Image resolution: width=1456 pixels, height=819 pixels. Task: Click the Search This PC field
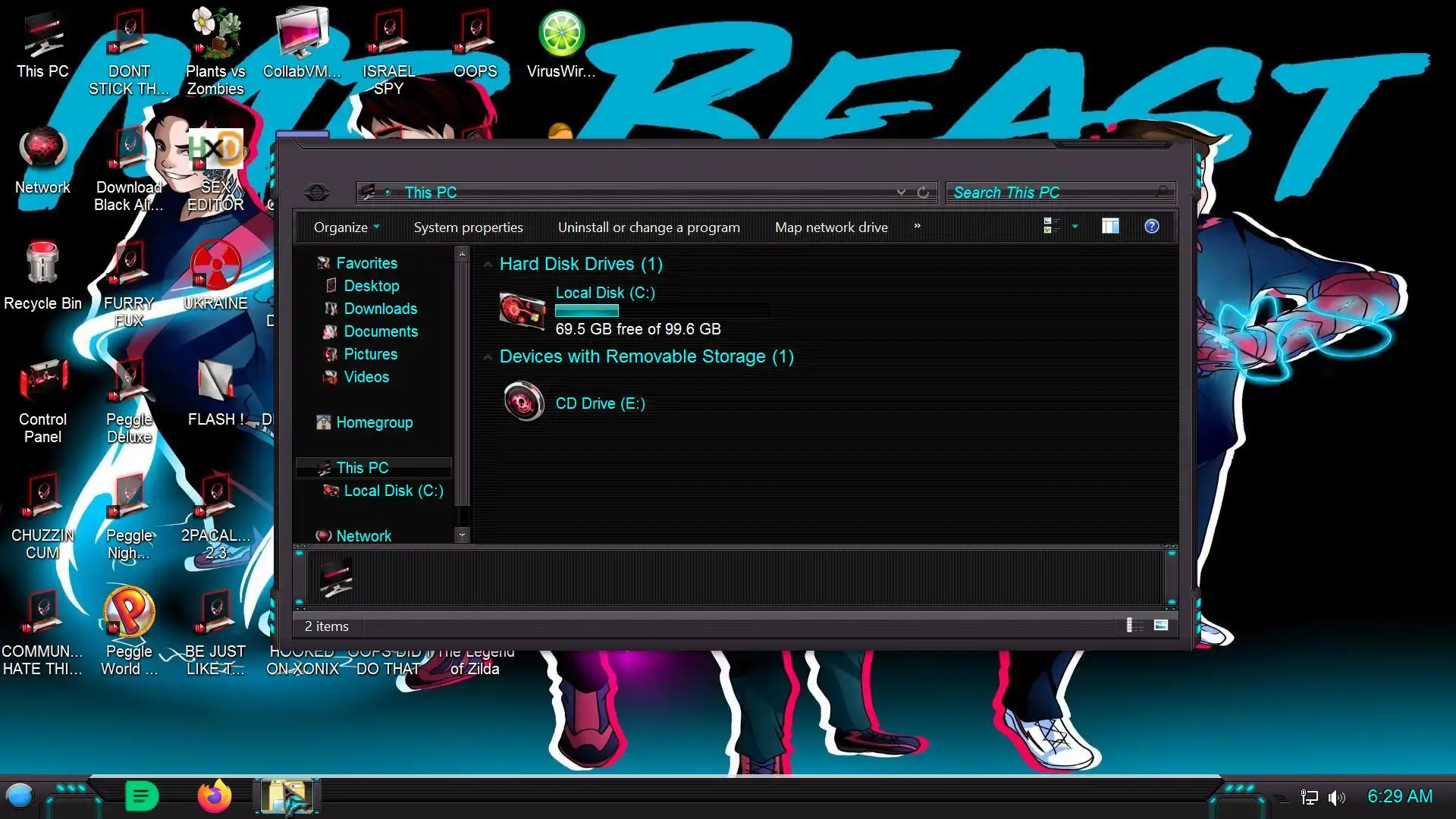[x=1054, y=193]
